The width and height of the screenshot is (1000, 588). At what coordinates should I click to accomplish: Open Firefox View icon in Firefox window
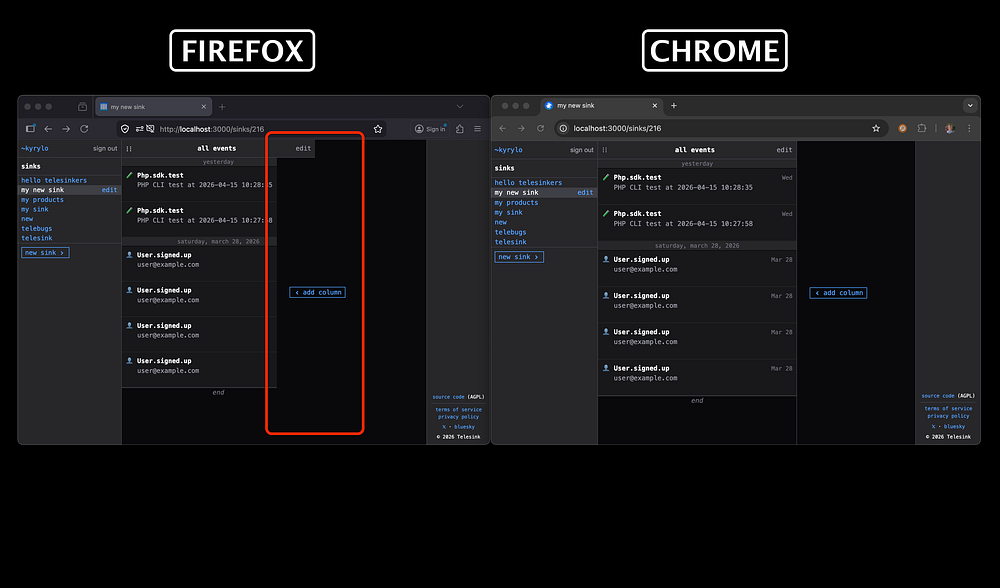[x=82, y=107]
